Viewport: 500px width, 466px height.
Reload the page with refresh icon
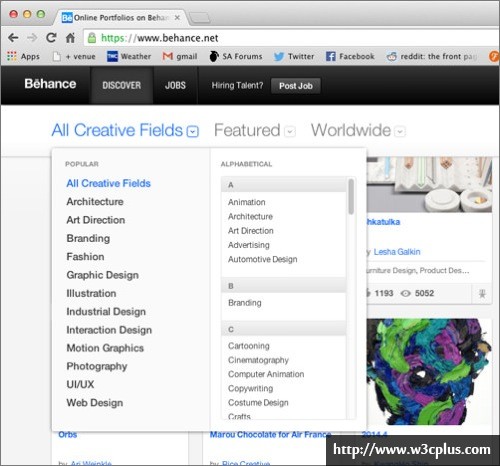(51, 38)
